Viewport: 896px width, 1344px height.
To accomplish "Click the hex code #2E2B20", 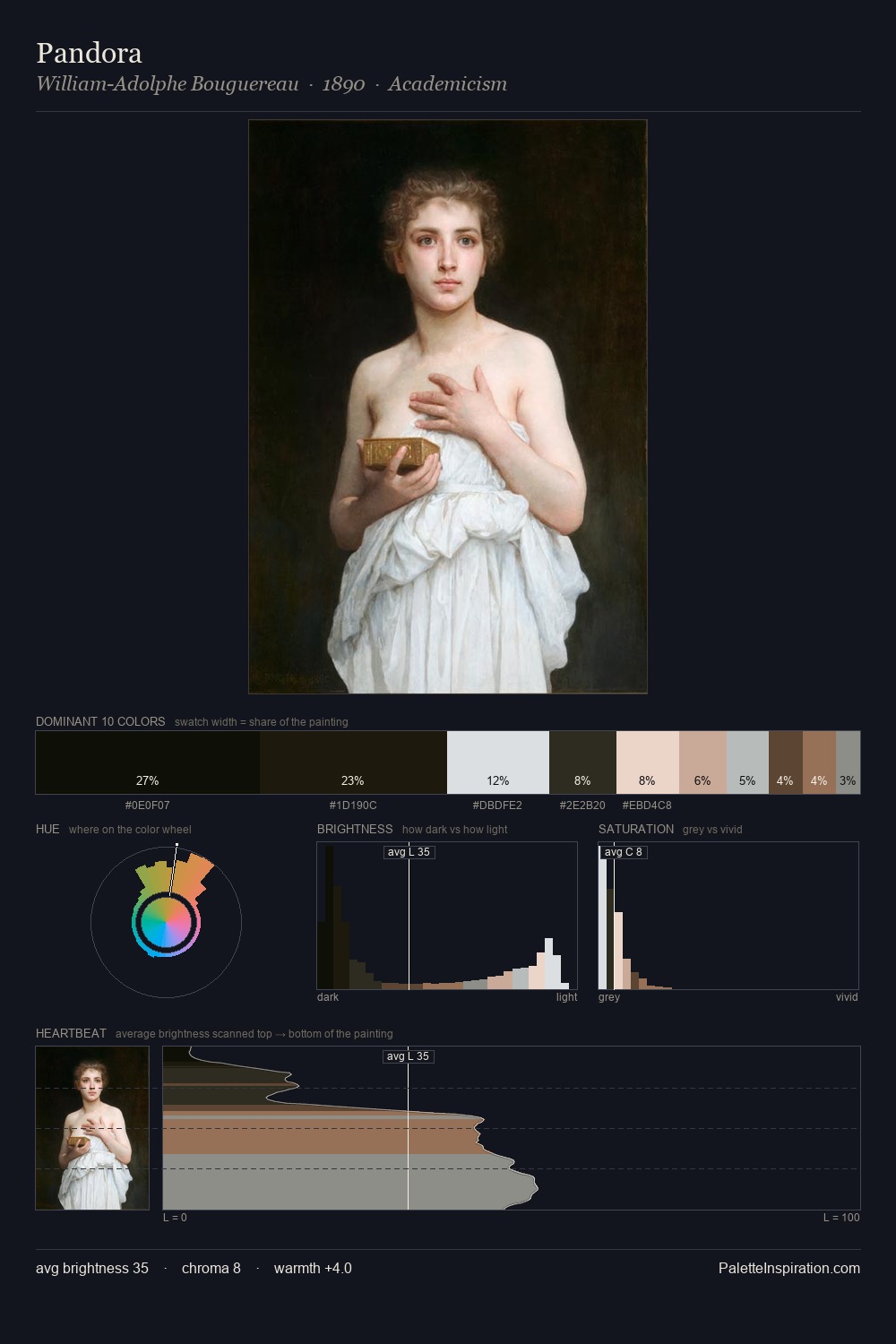I will click(x=582, y=806).
